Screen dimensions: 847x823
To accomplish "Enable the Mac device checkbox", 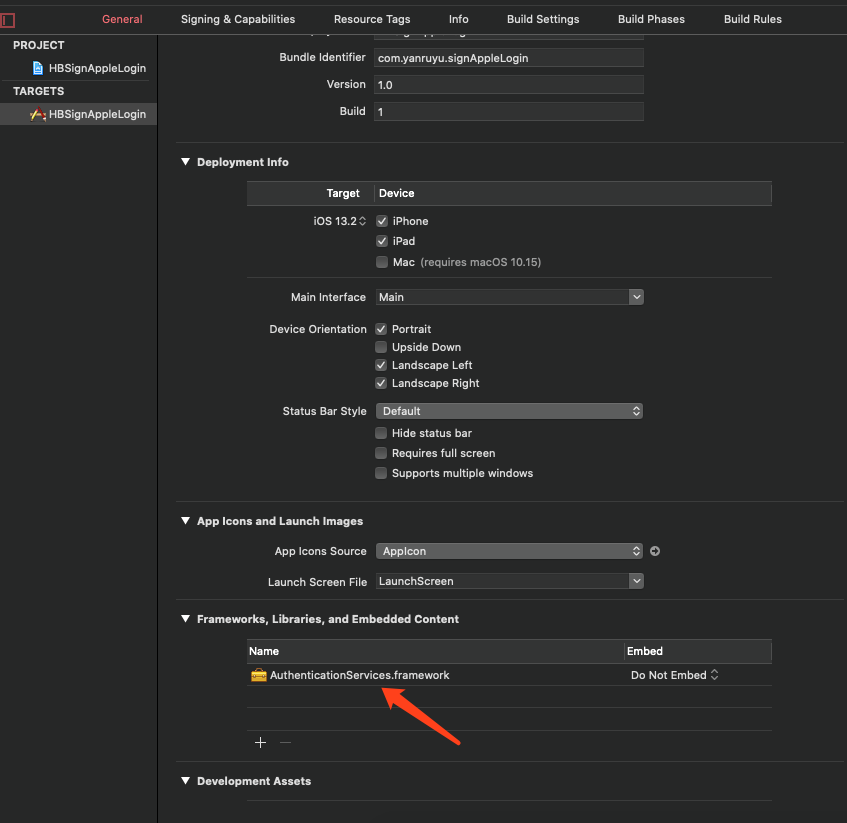I will [382, 262].
